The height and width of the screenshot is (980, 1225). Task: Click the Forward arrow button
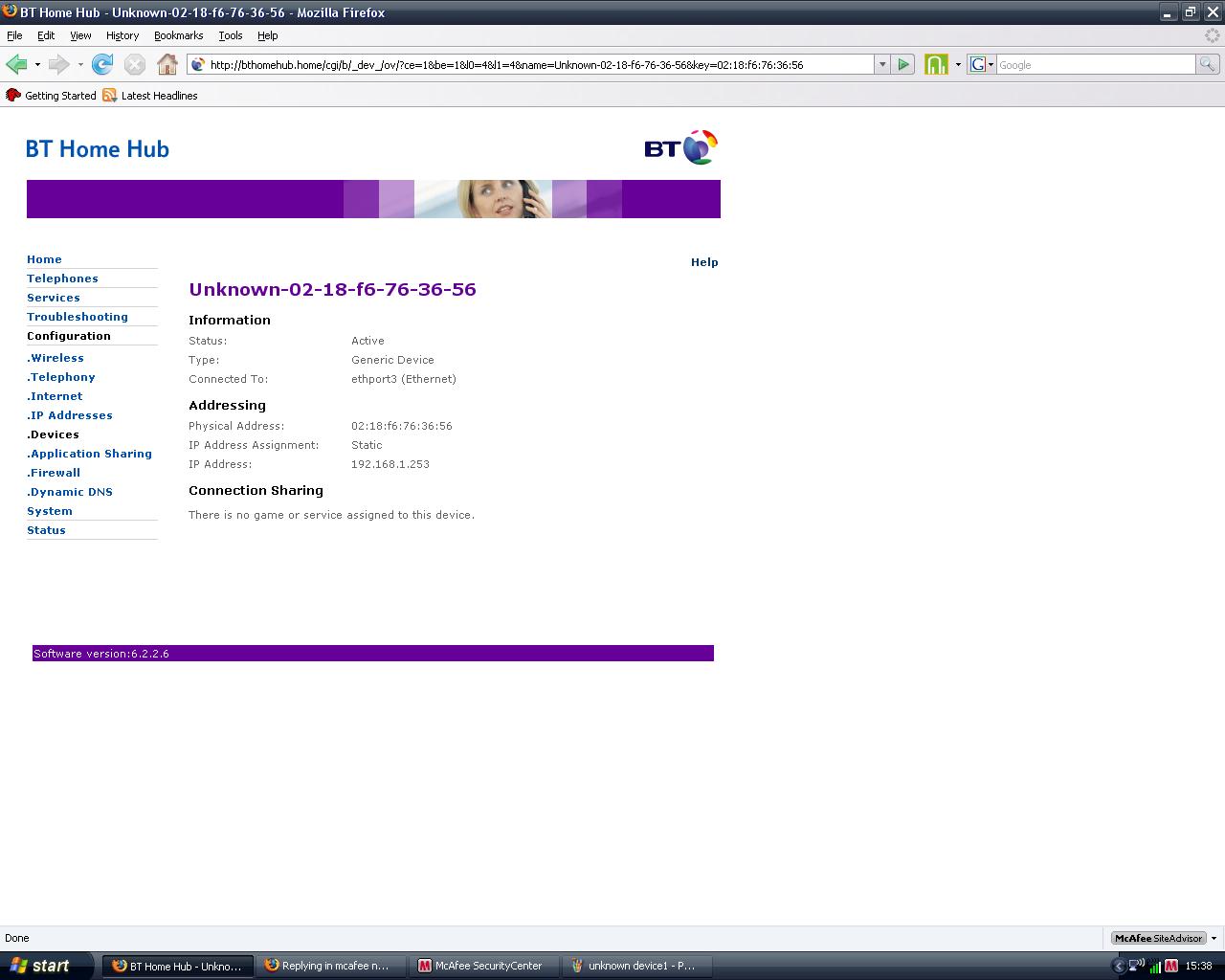pos(59,64)
